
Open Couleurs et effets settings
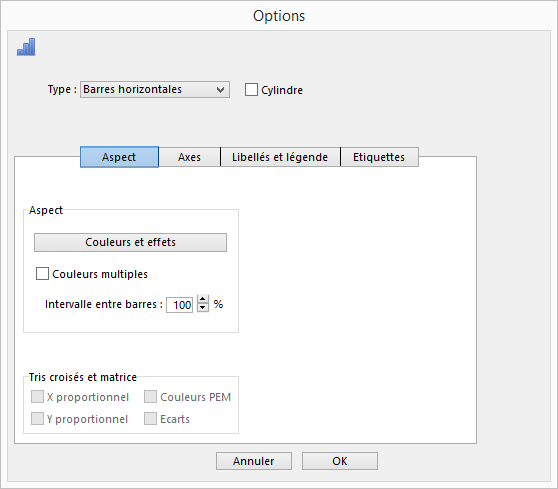pos(130,242)
